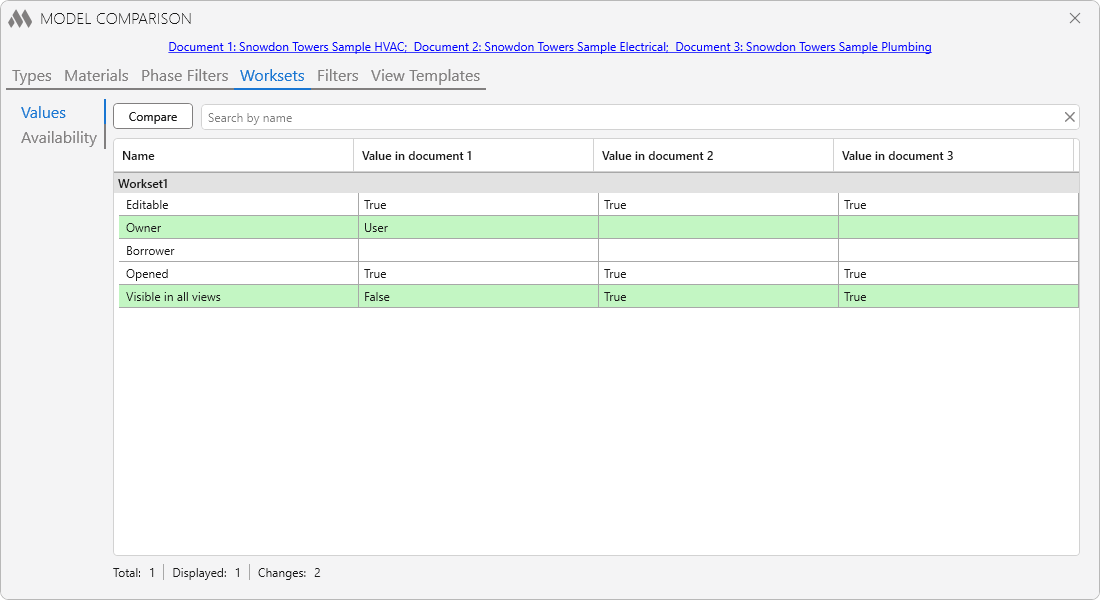Click the Value in document 3 column header

click(953, 156)
